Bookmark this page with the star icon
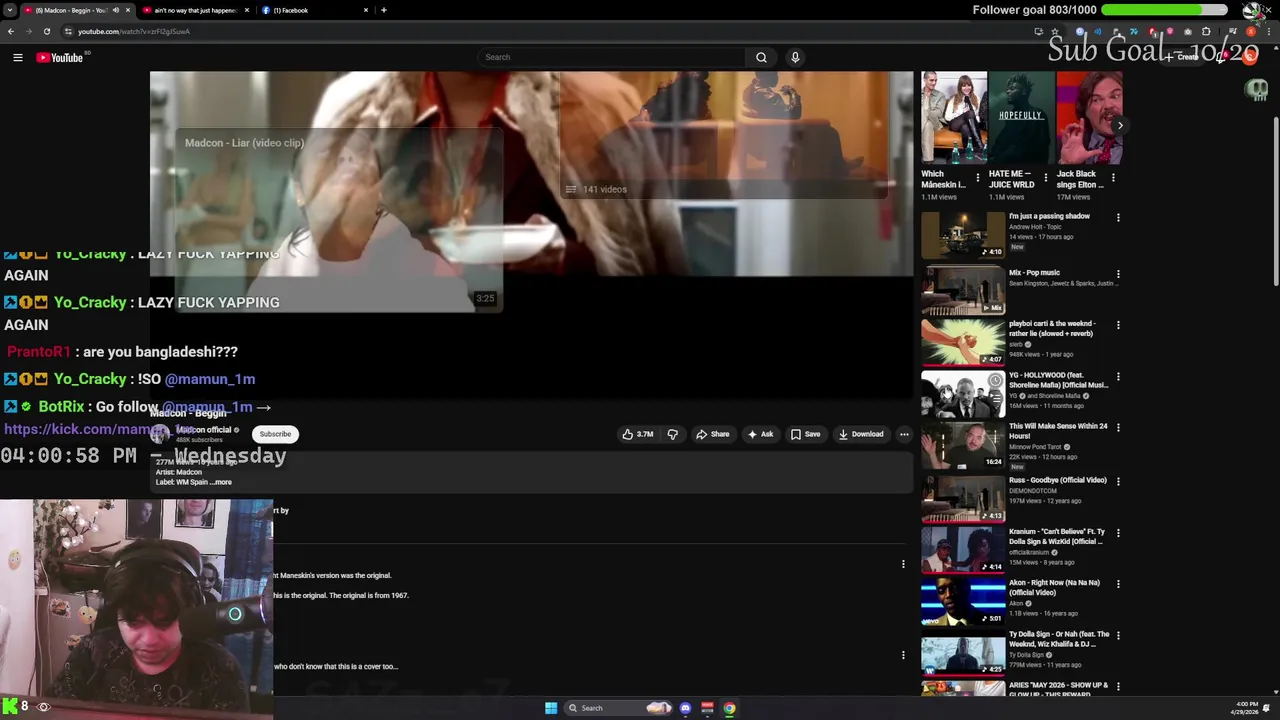This screenshot has height=720, width=1280. tap(1054, 31)
